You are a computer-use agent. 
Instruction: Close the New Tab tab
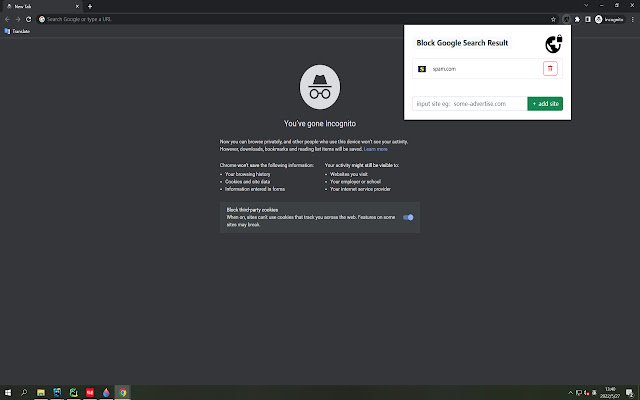click(x=77, y=6)
